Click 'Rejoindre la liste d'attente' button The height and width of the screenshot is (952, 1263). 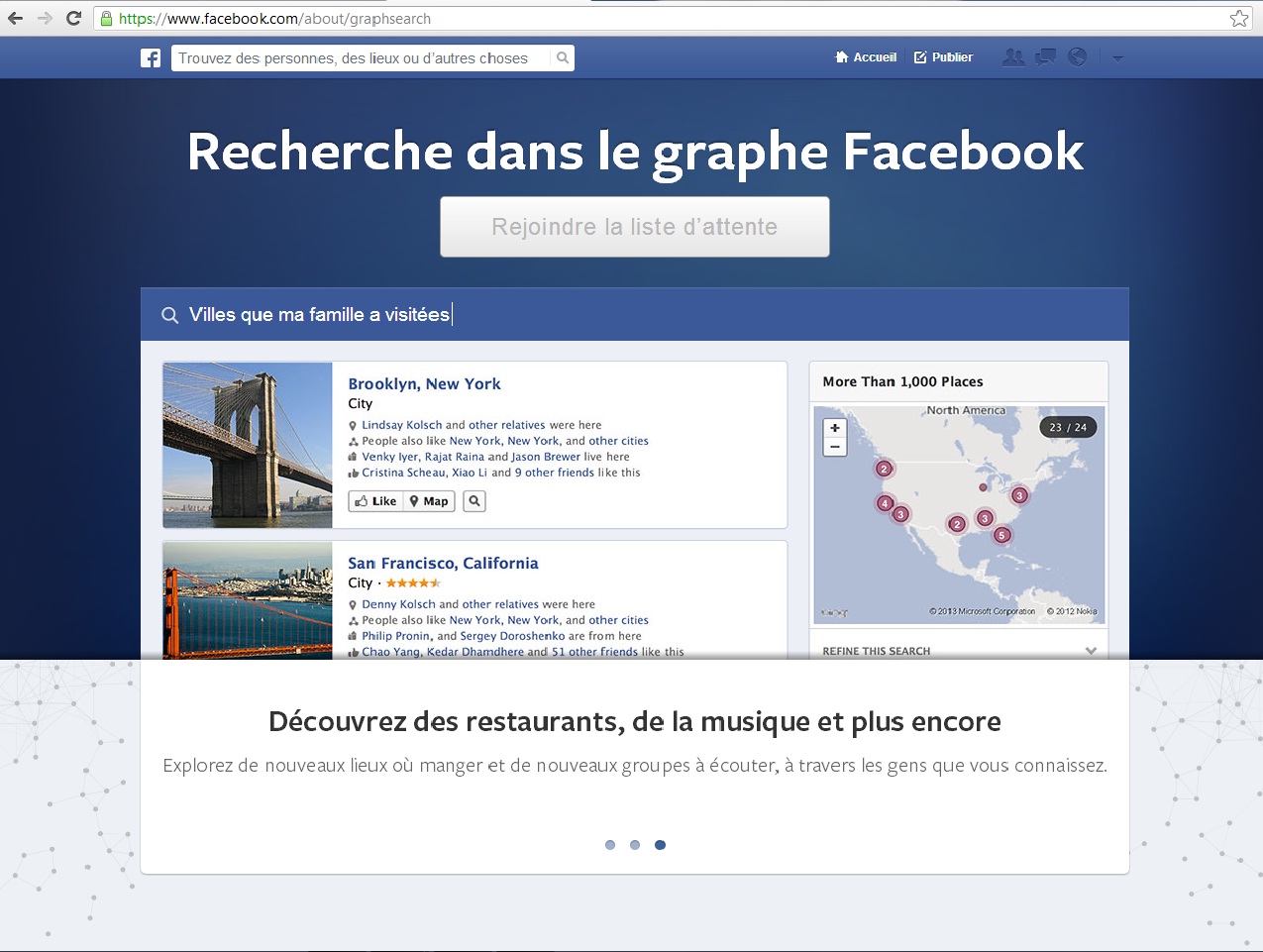tap(635, 227)
